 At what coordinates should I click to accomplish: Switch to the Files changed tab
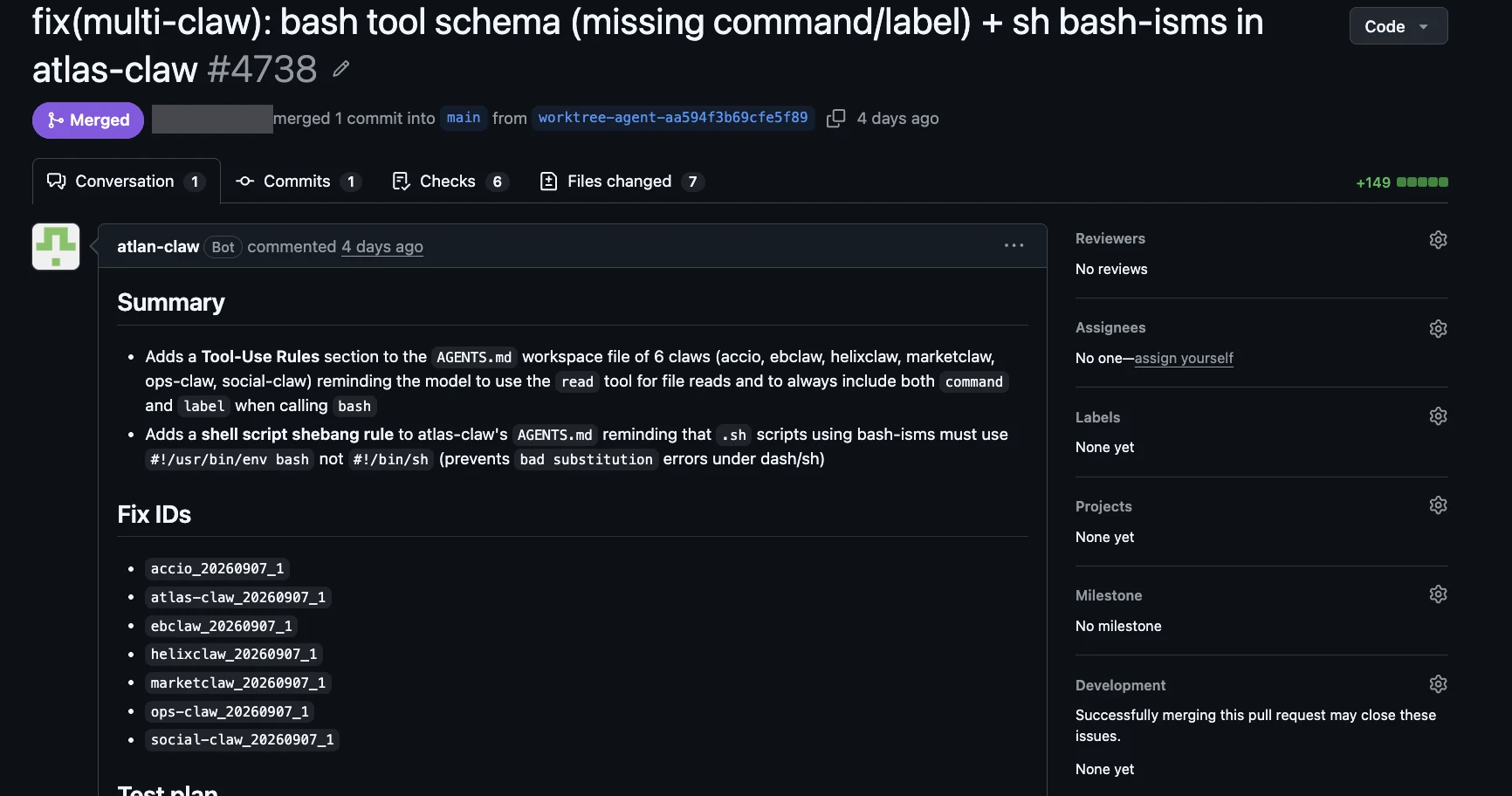point(622,182)
